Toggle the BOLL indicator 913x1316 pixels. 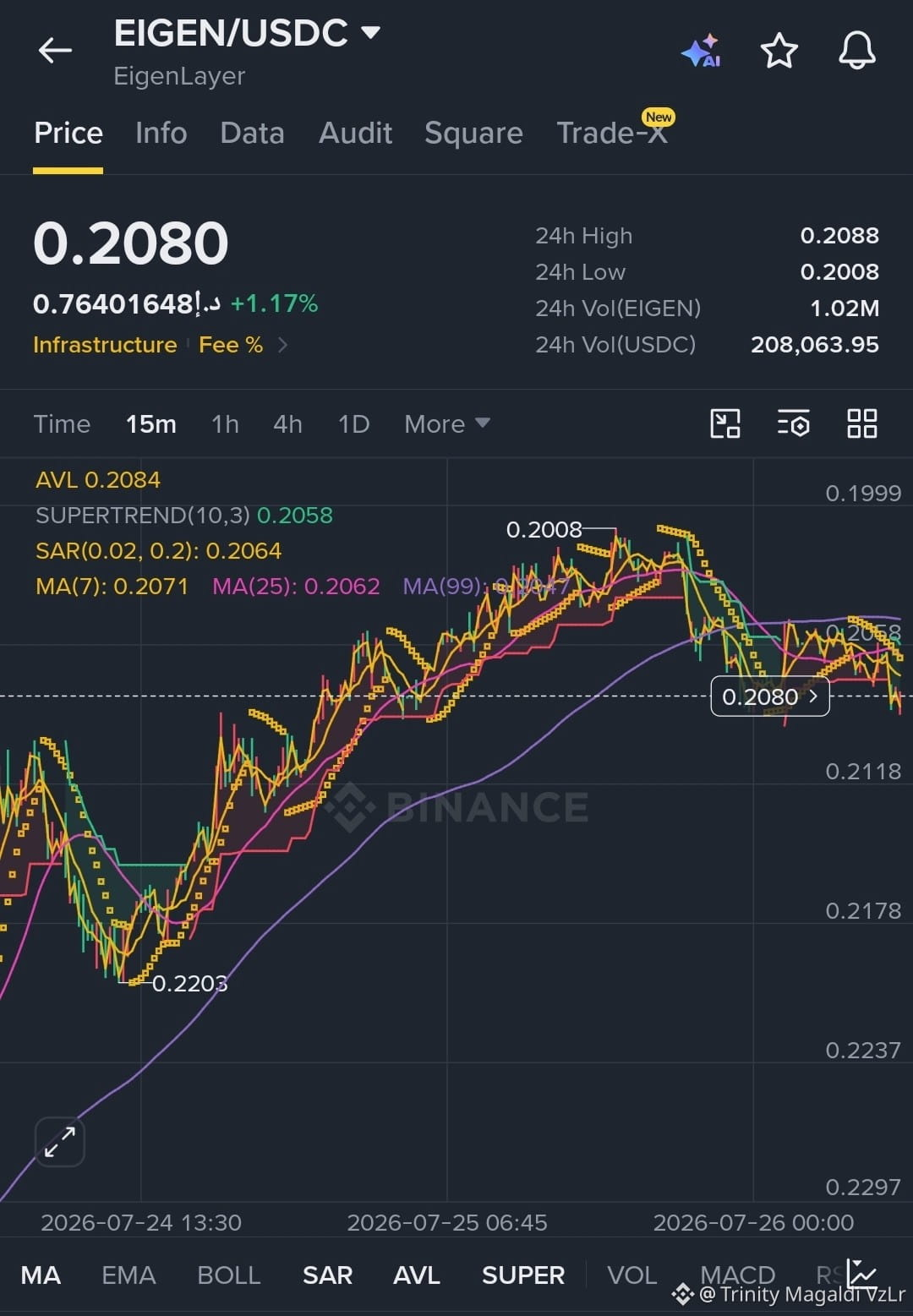pyautogui.click(x=229, y=1275)
